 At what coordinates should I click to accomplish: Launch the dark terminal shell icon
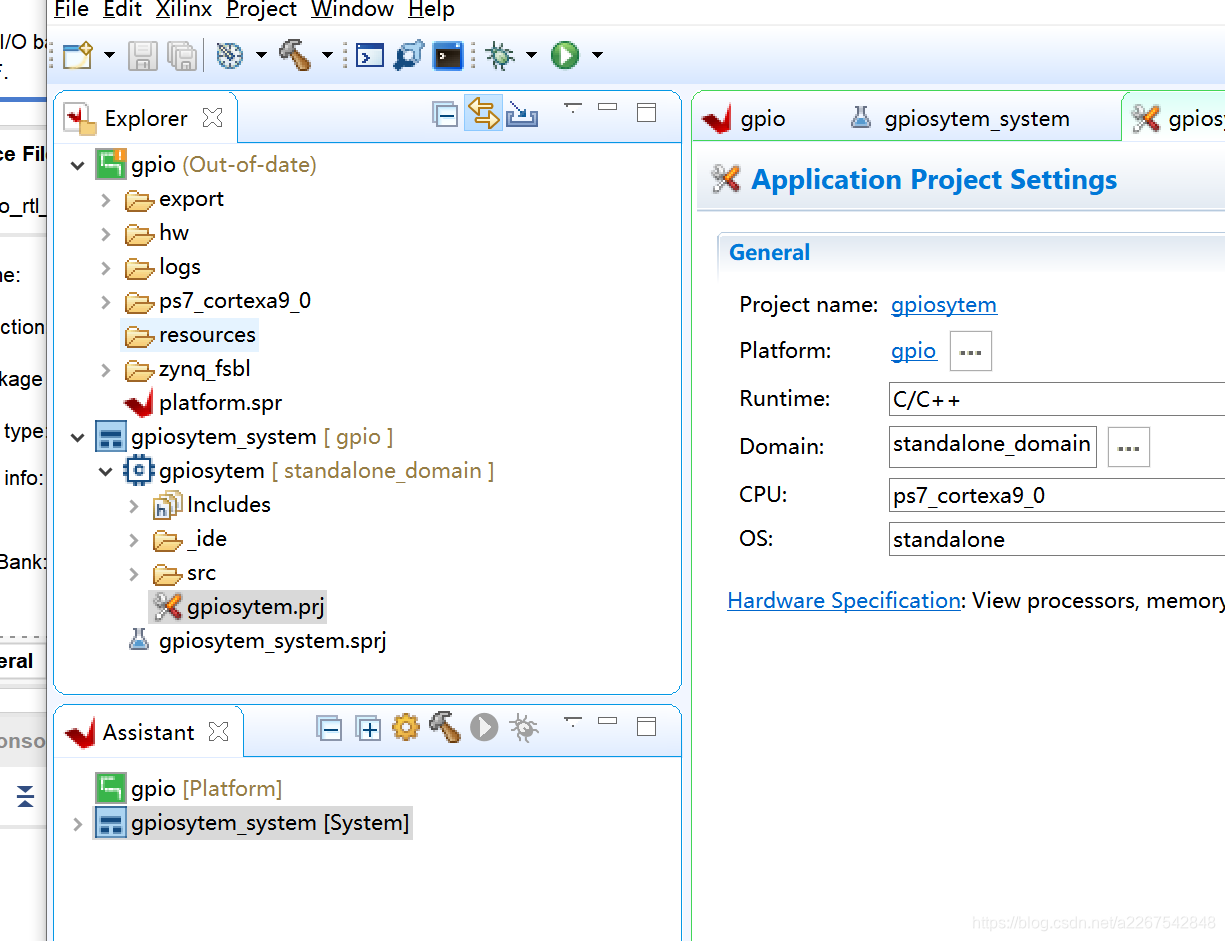point(448,55)
